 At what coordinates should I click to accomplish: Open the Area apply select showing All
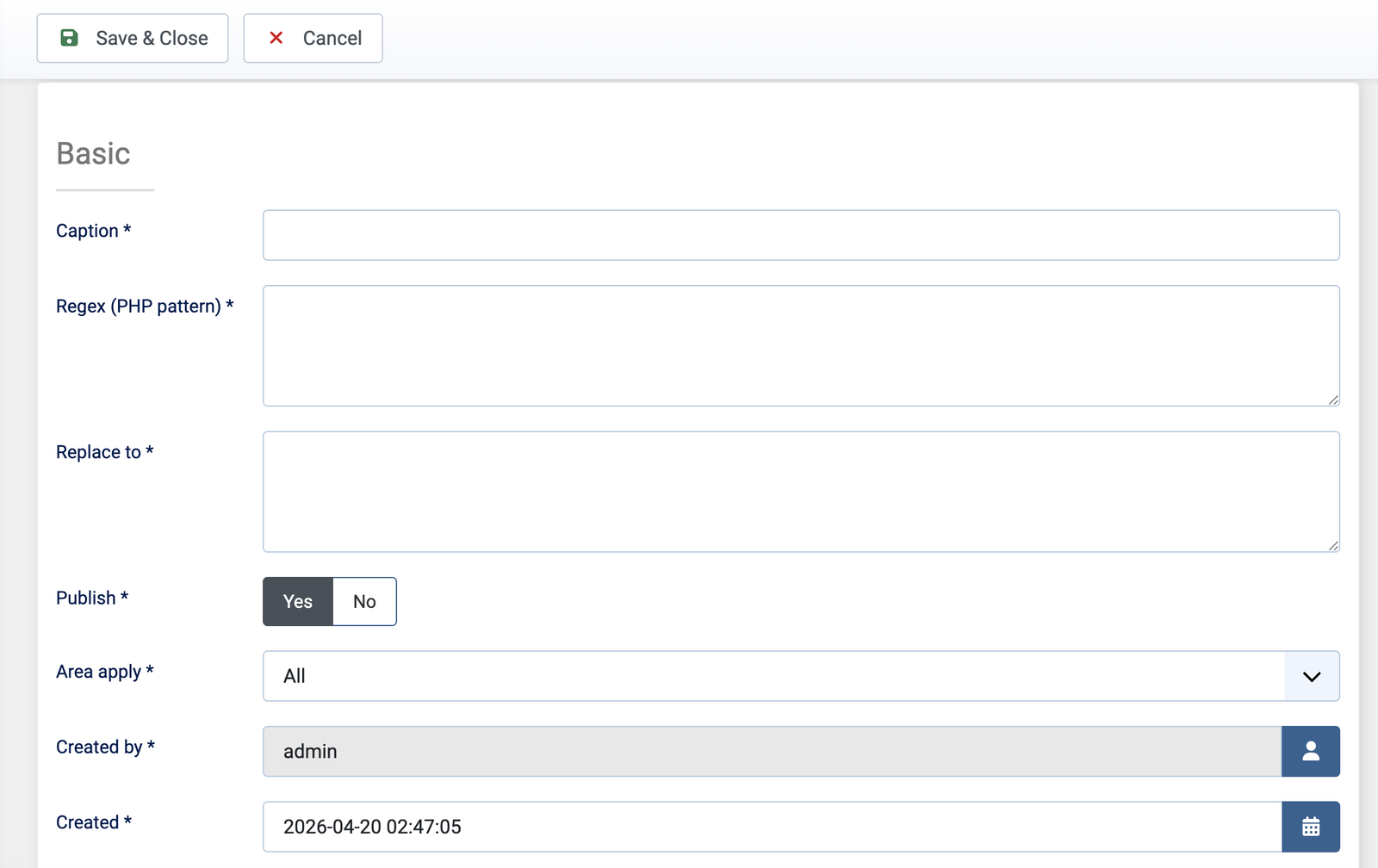[x=773, y=676]
